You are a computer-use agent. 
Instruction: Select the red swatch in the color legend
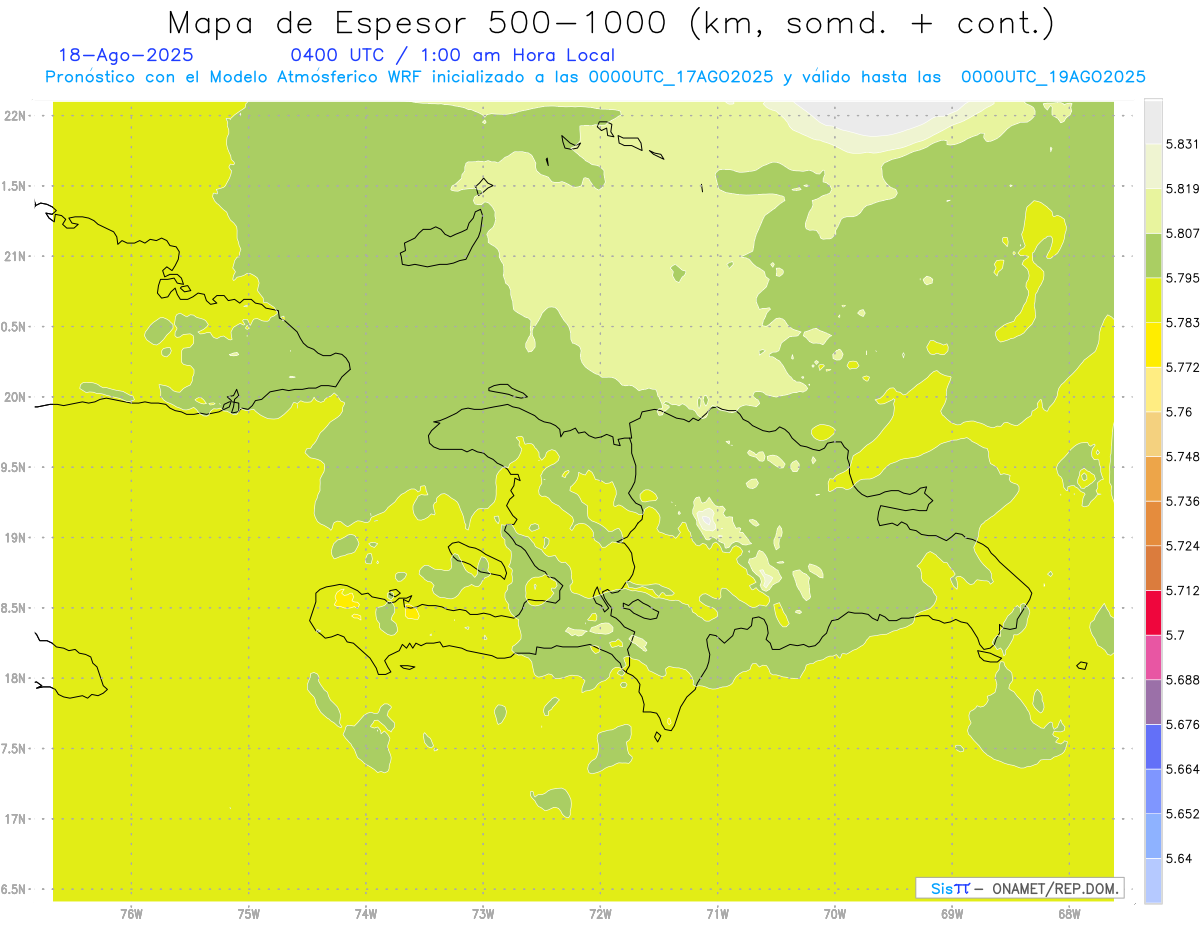(1152, 612)
